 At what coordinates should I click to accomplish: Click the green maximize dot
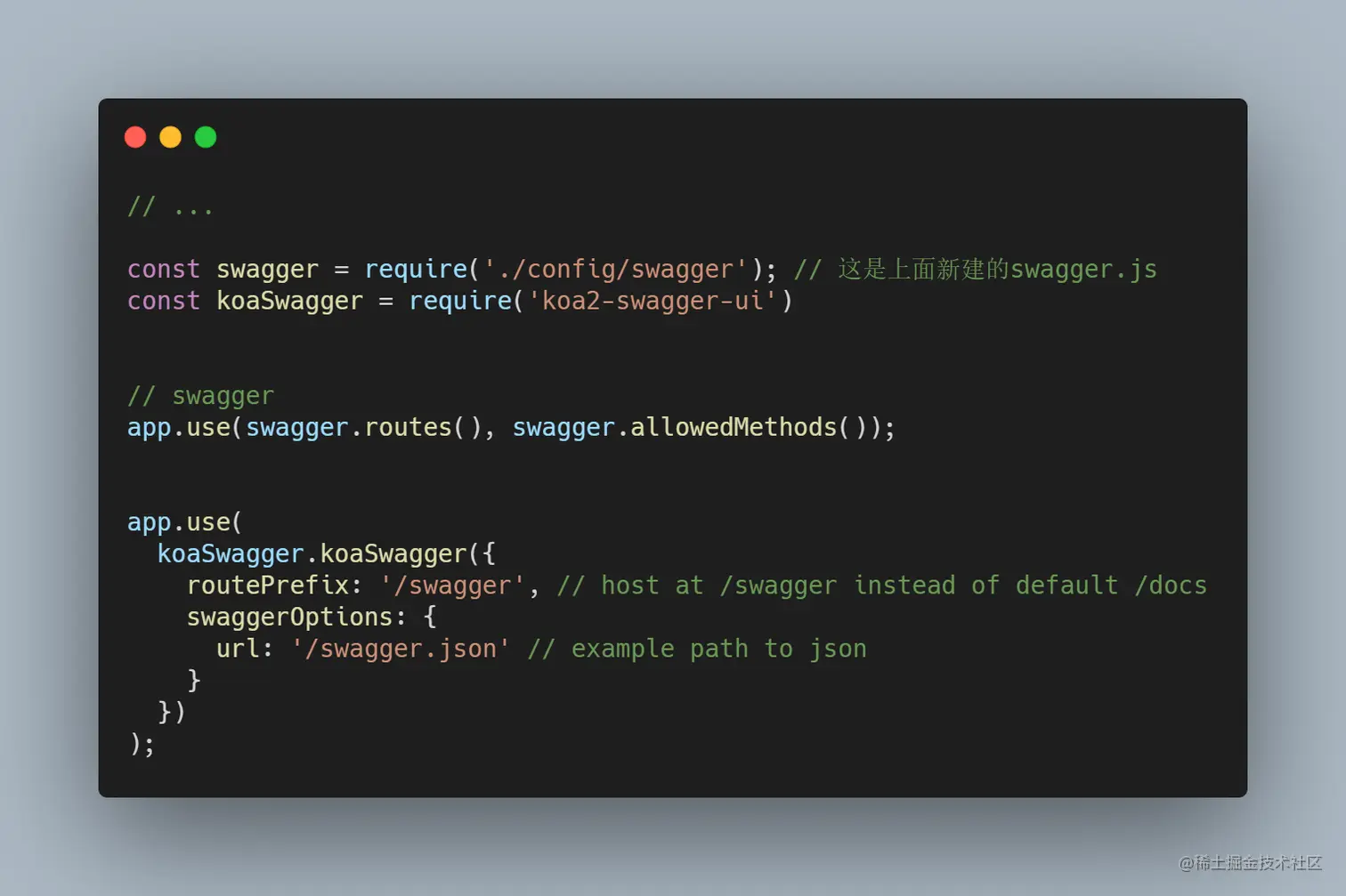click(x=206, y=137)
